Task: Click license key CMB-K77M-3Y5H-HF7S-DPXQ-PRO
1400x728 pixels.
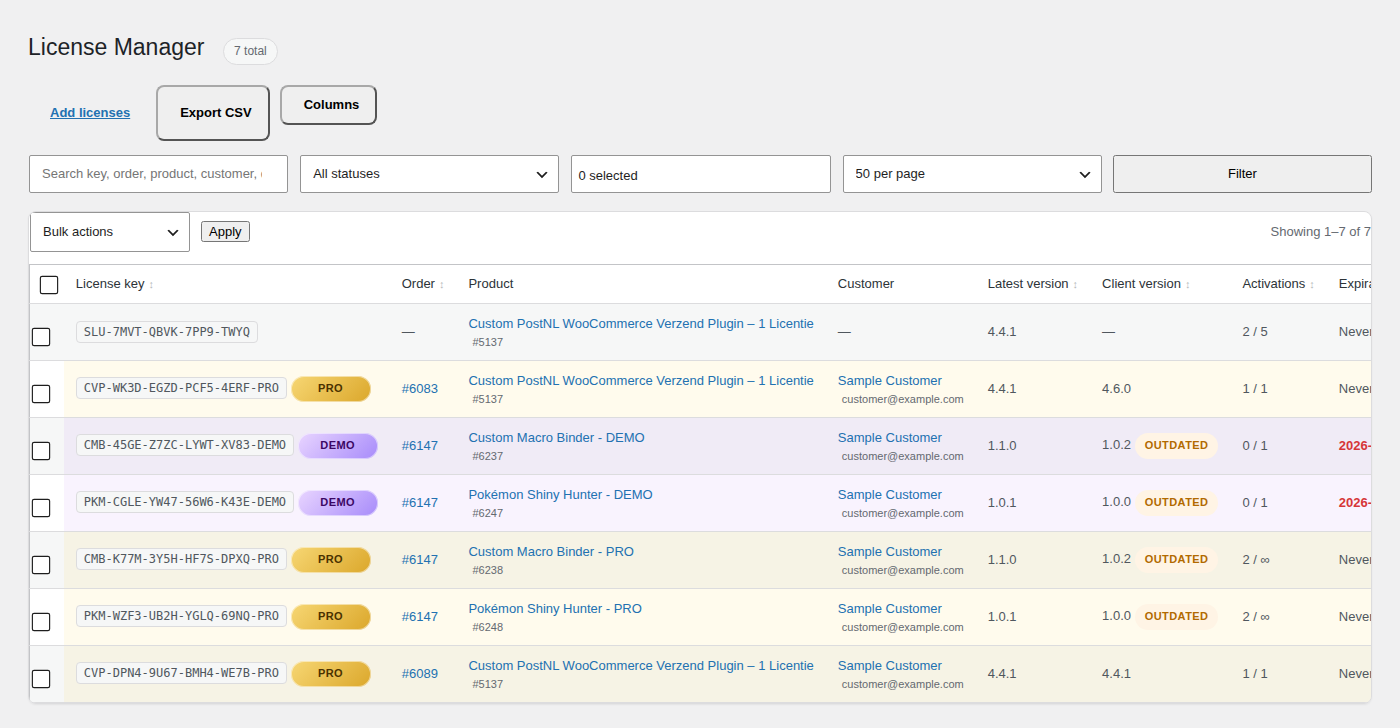Action: [x=181, y=559]
